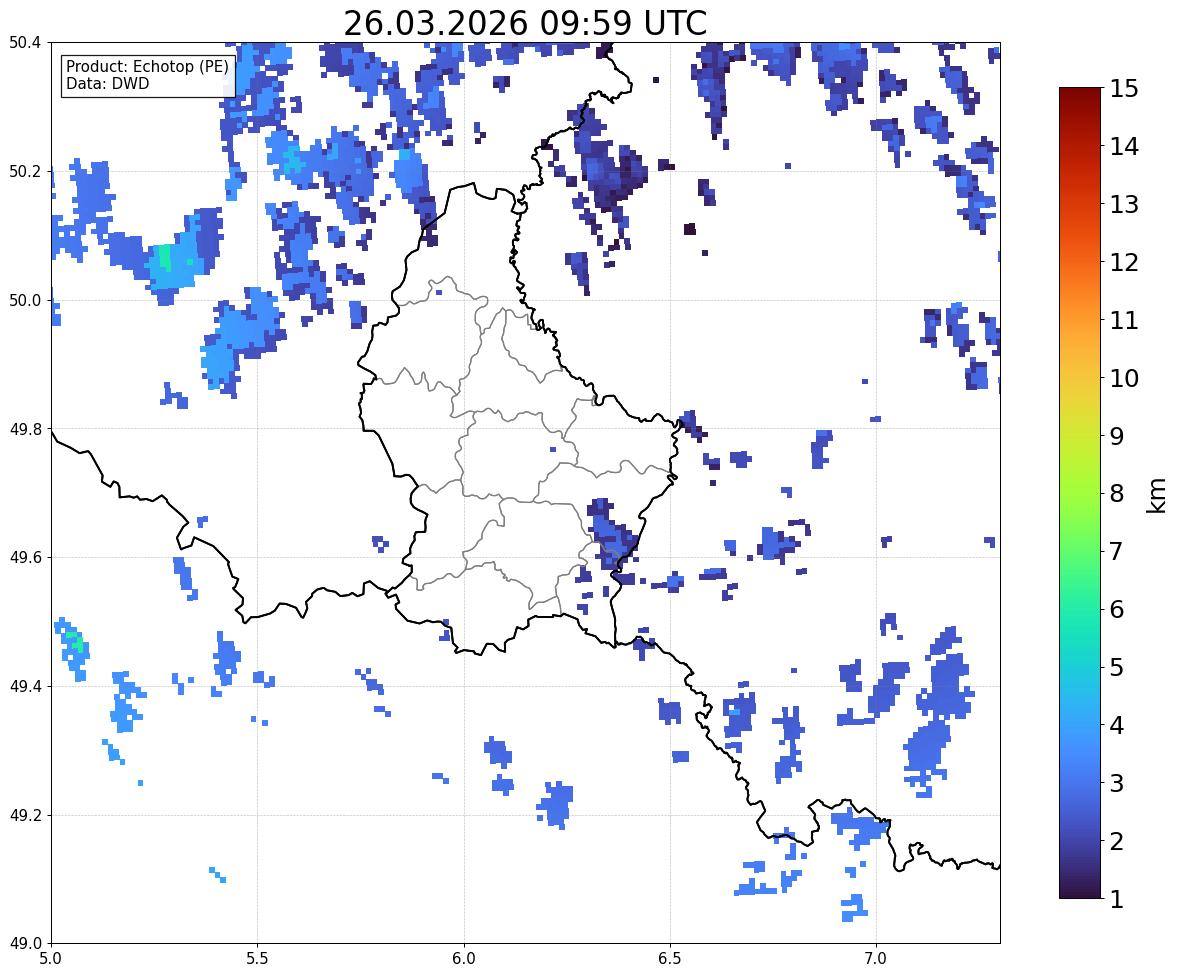The width and height of the screenshot is (1178, 976).
Task: Pick the bottom colorbar tick label 1
Action: click(1117, 899)
